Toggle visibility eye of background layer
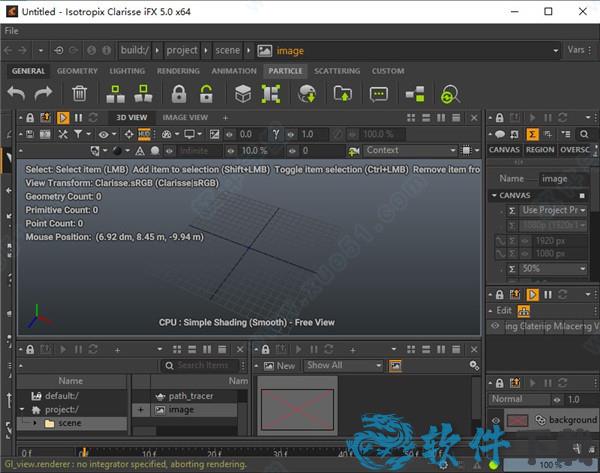This screenshot has height=473, width=600. click(x=496, y=420)
